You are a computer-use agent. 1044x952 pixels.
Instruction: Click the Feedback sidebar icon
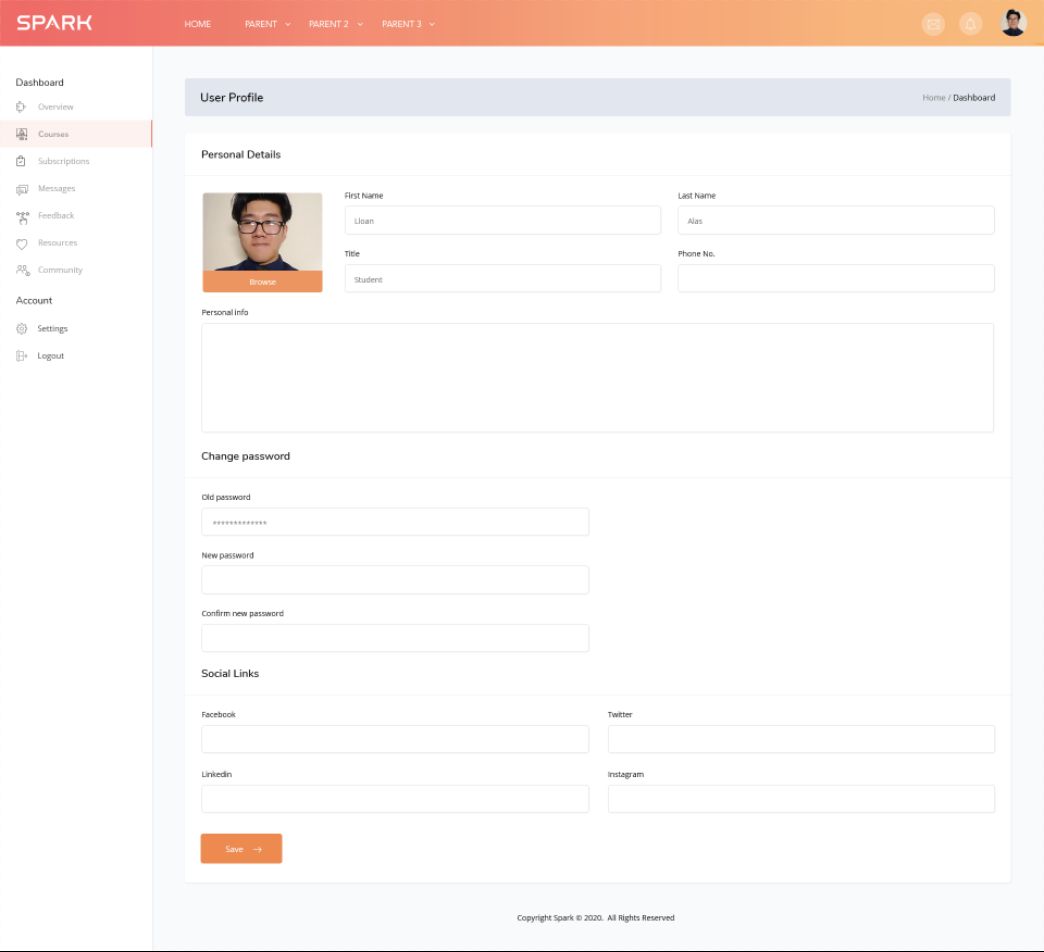(x=23, y=217)
